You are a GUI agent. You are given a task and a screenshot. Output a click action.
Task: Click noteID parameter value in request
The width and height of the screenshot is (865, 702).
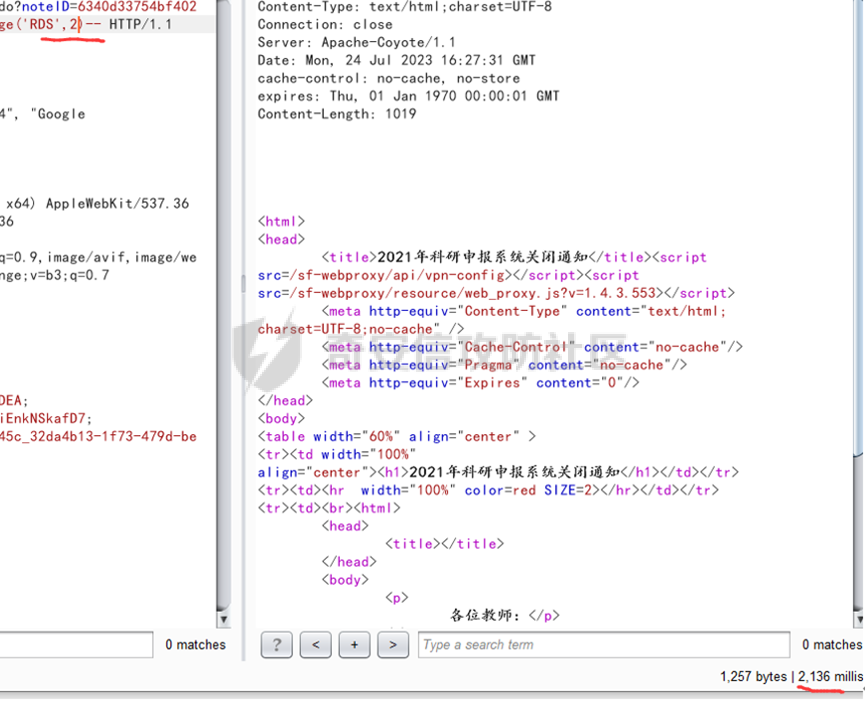click(137, 7)
